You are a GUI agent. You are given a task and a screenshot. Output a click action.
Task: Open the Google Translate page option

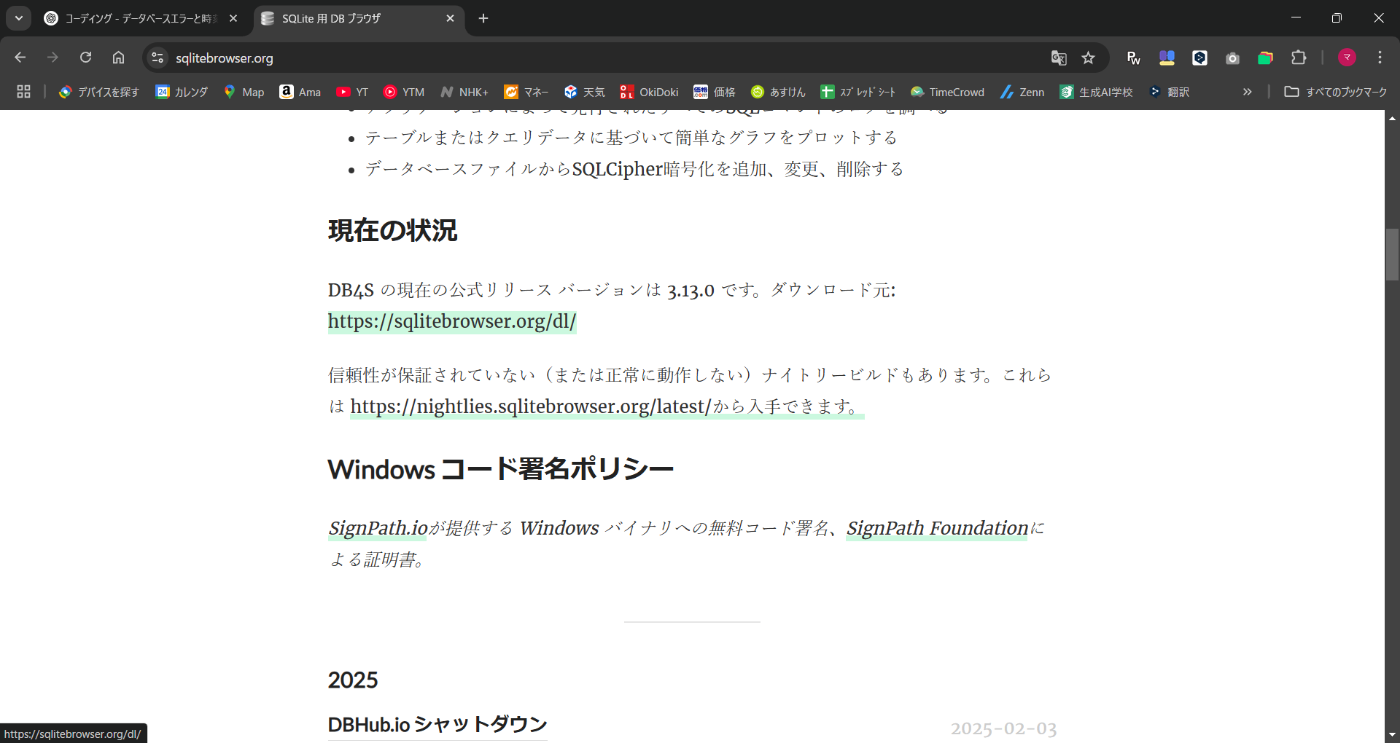coord(1058,58)
